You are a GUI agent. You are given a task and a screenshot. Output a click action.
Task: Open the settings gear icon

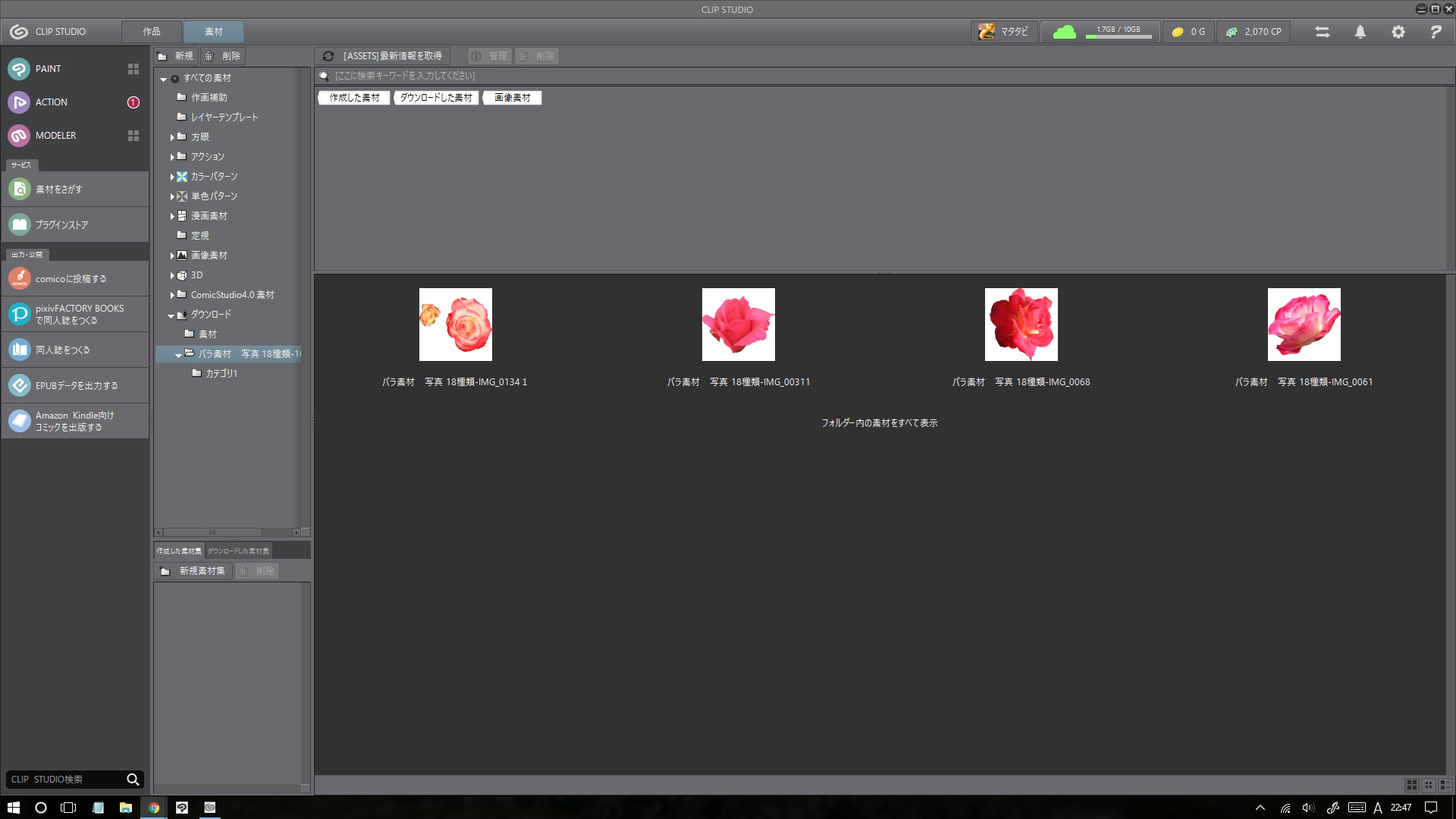pyautogui.click(x=1398, y=32)
